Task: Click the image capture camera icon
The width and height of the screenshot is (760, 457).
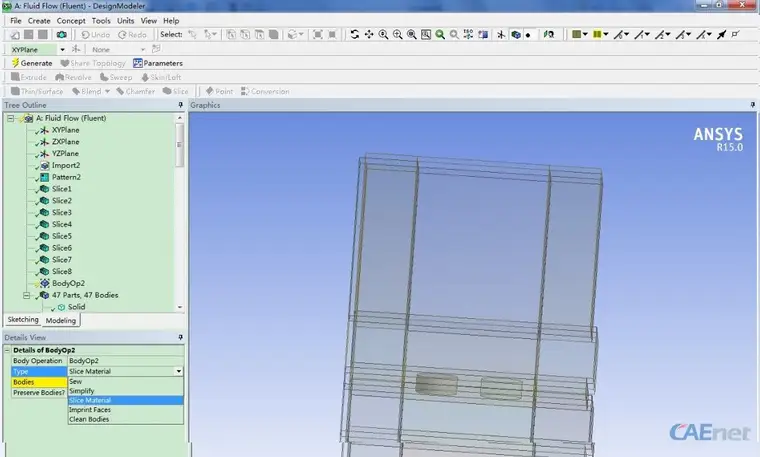Action: pyautogui.click(x=62, y=35)
